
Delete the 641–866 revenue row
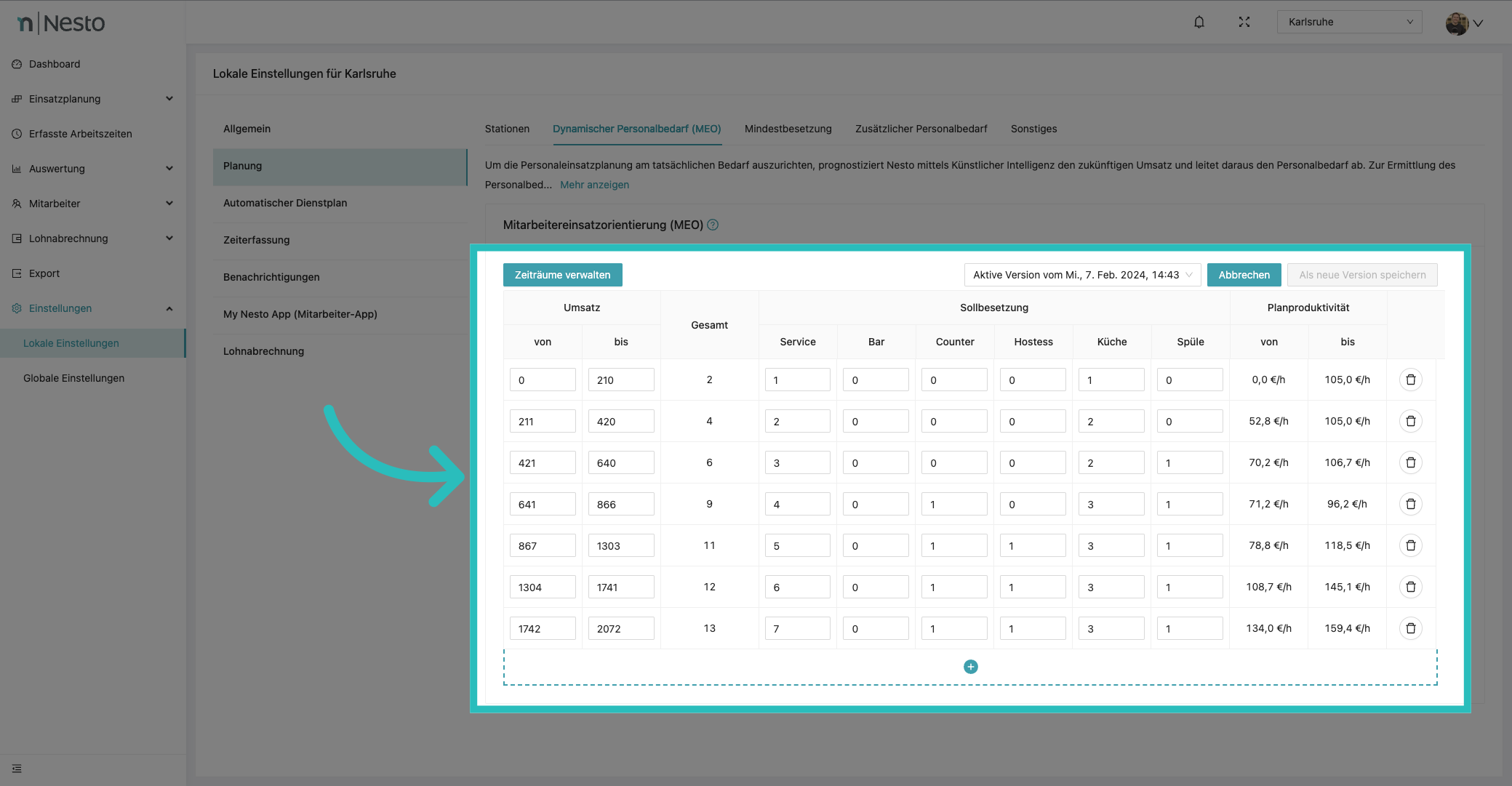point(1410,504)
